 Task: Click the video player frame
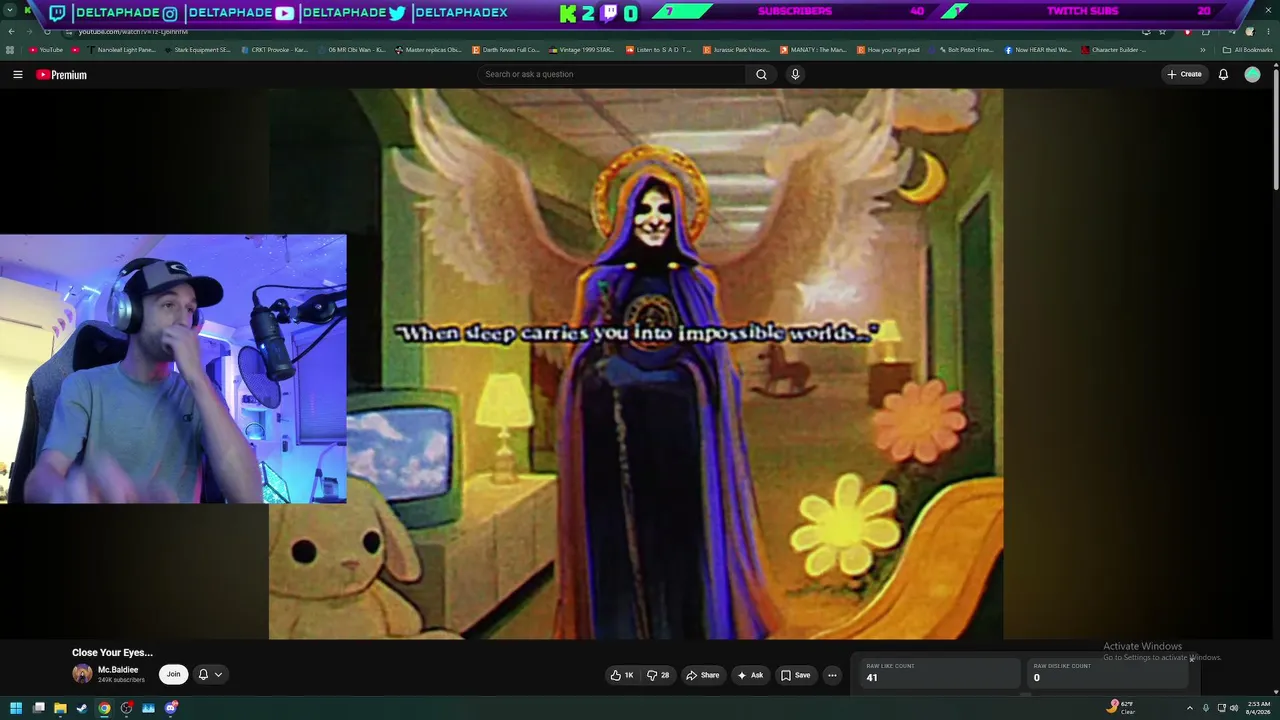(x=636, y=364)
